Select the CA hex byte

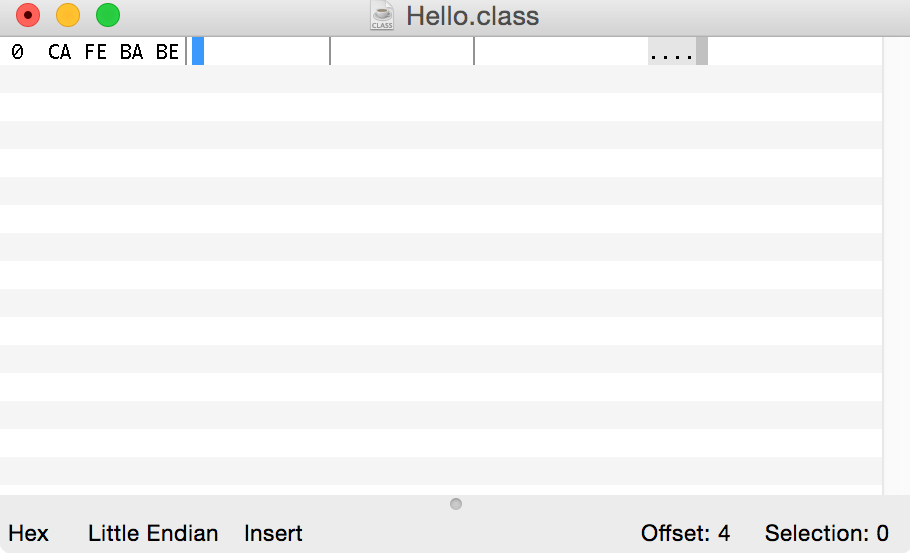[60, 52]
